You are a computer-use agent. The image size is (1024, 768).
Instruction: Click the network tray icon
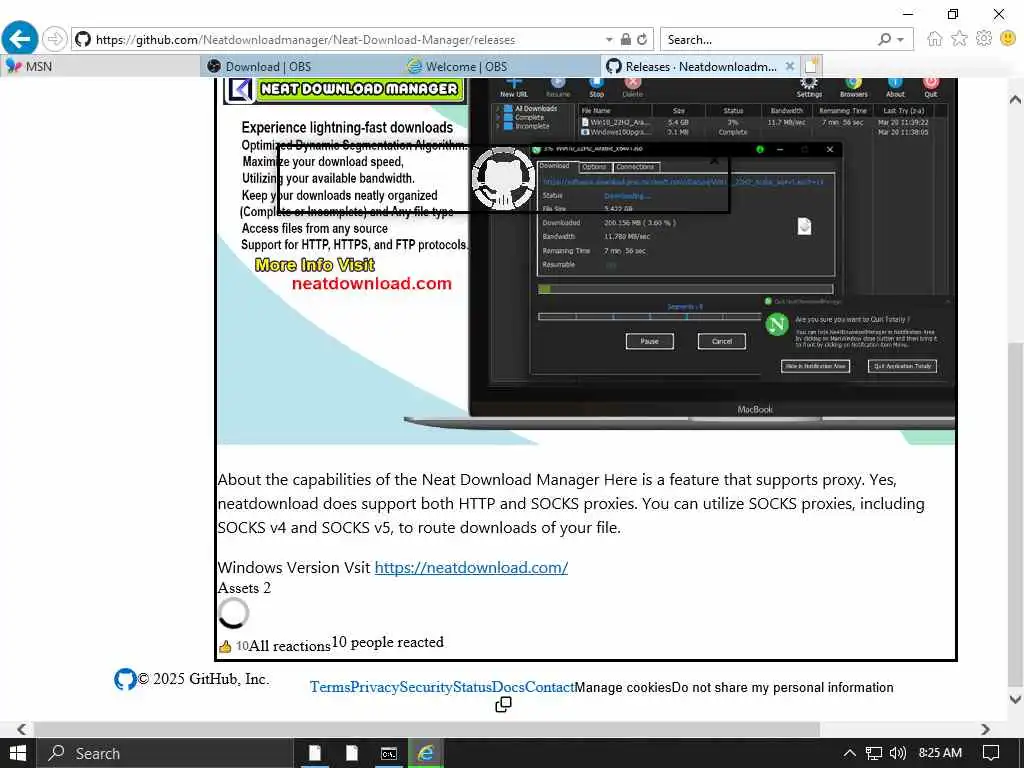pos(874,753)
